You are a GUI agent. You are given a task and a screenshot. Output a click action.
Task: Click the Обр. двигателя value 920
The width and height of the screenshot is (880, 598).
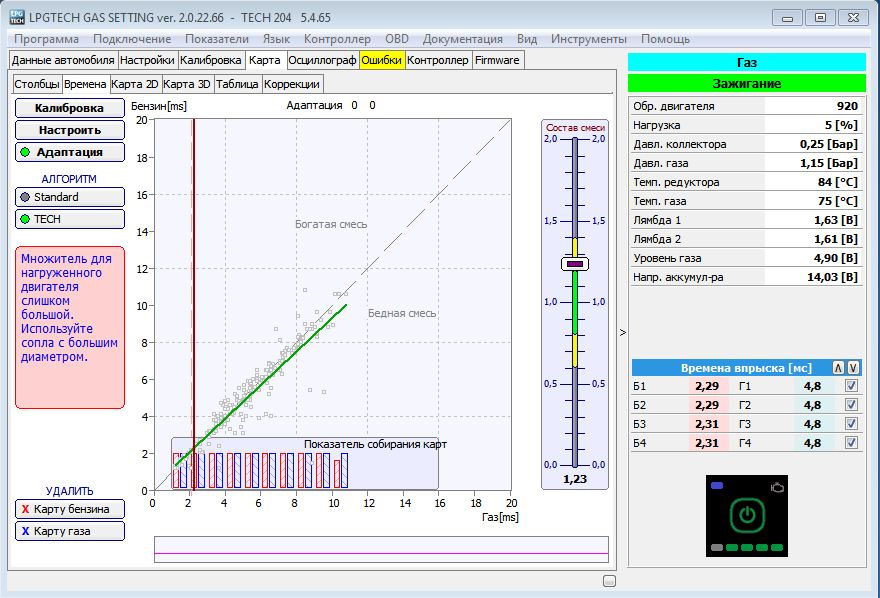point(847,106)
